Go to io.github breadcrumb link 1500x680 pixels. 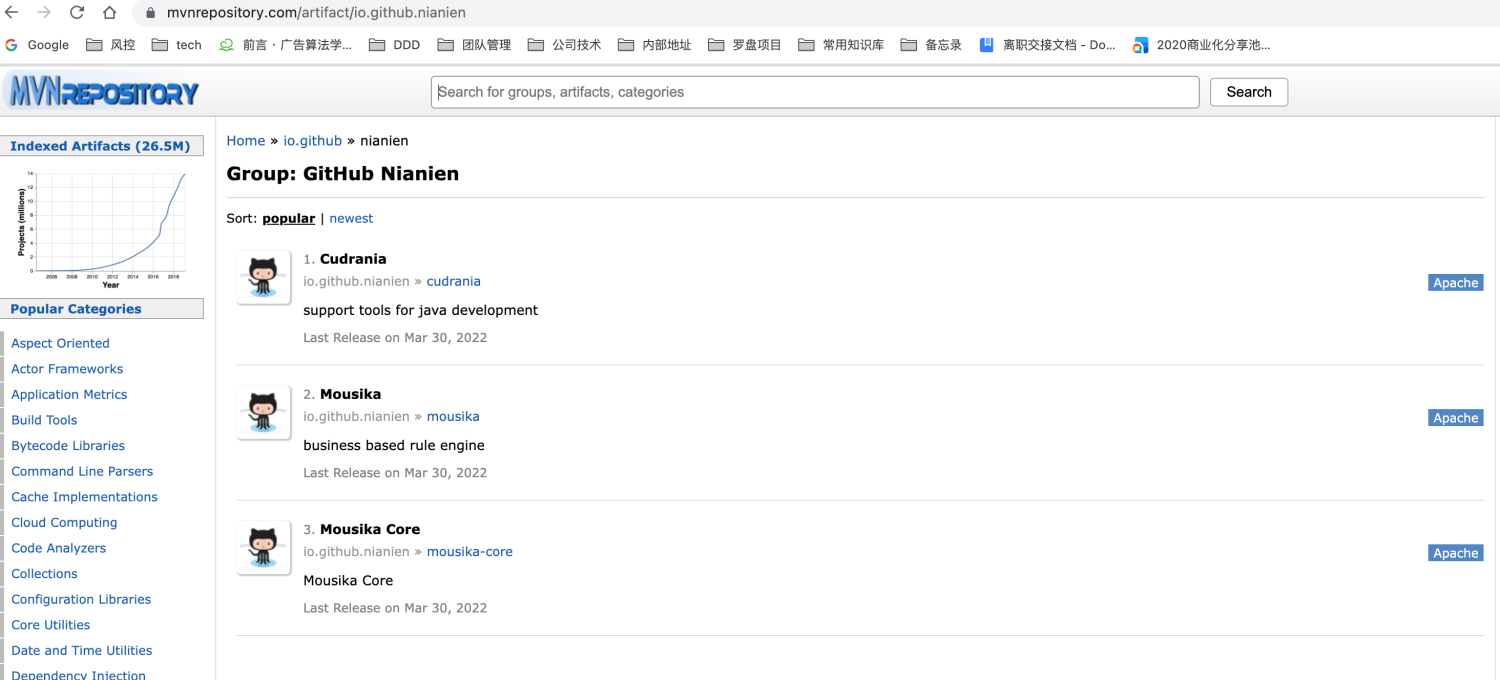click(312, 141)
